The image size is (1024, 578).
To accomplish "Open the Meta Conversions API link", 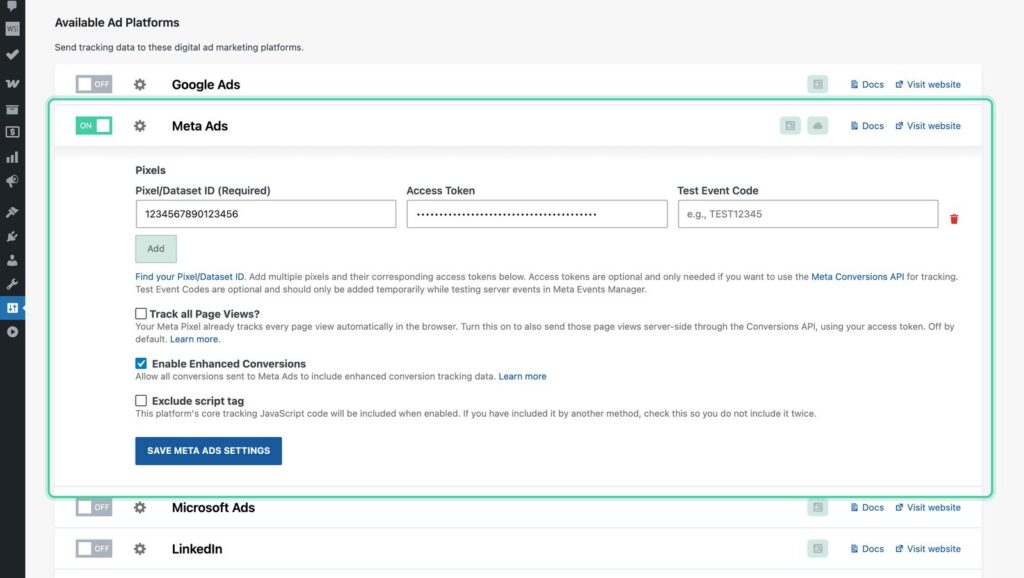I will [x=857, y=277].
